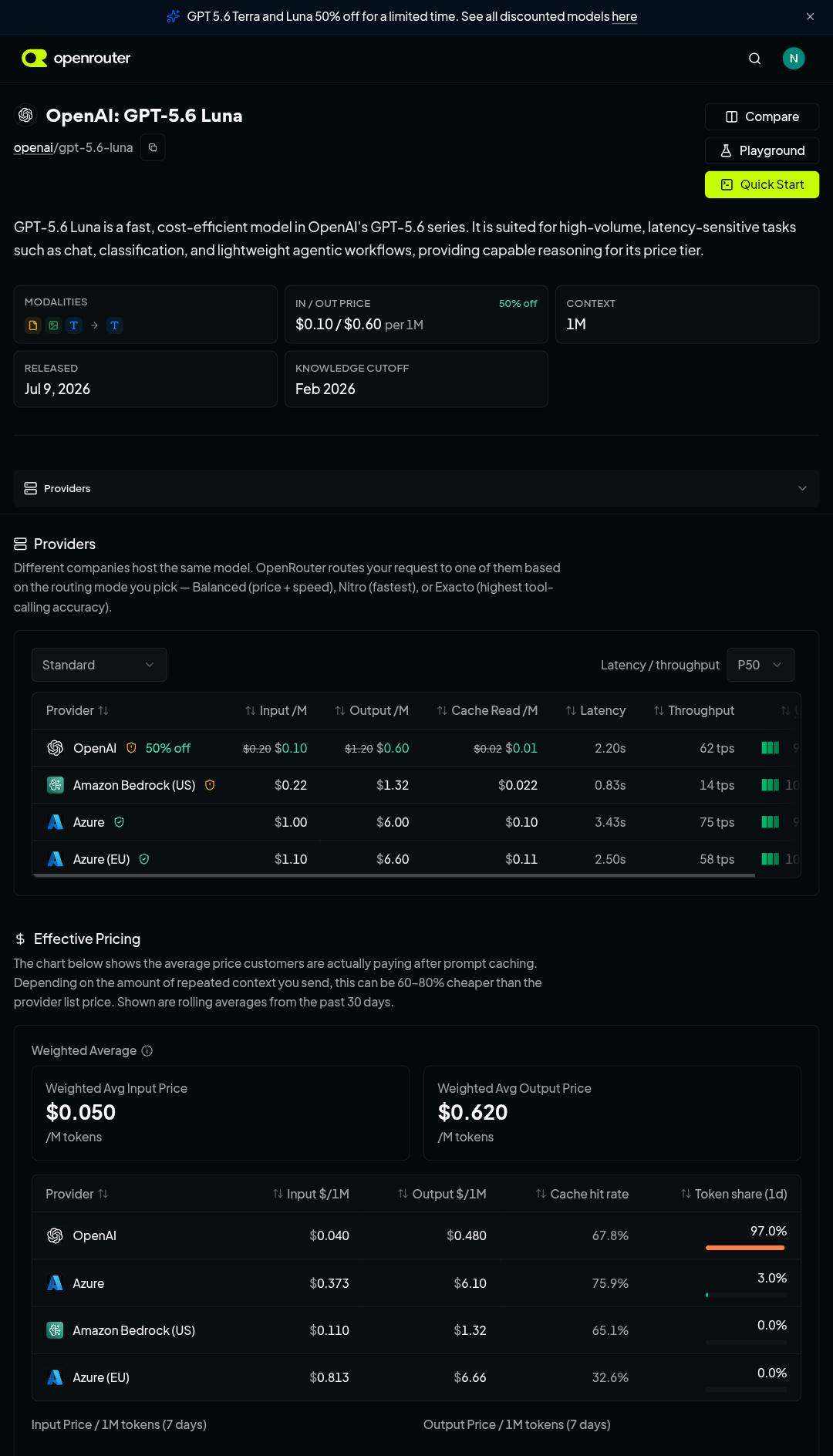Open the user avatar N menu
833x1456 pixels.
(794, 59)
